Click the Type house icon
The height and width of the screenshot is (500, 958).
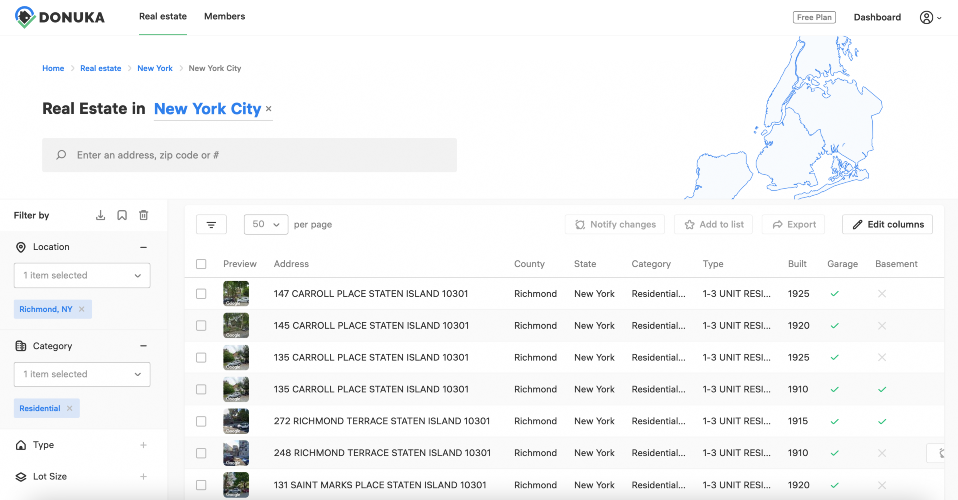(21, 445)
